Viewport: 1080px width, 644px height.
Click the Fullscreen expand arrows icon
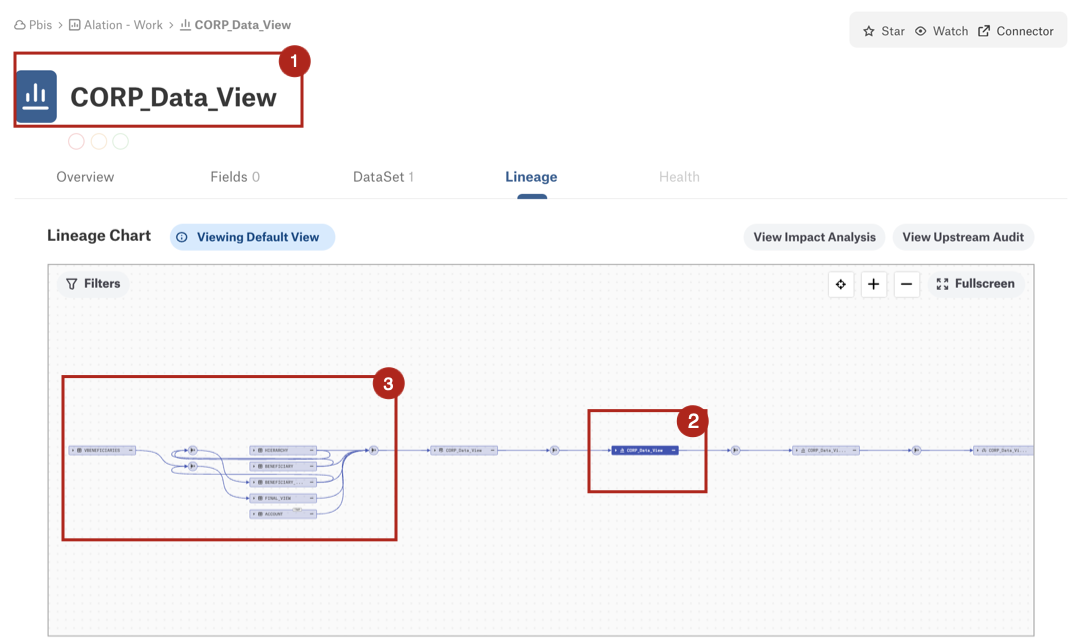point(942,284)
